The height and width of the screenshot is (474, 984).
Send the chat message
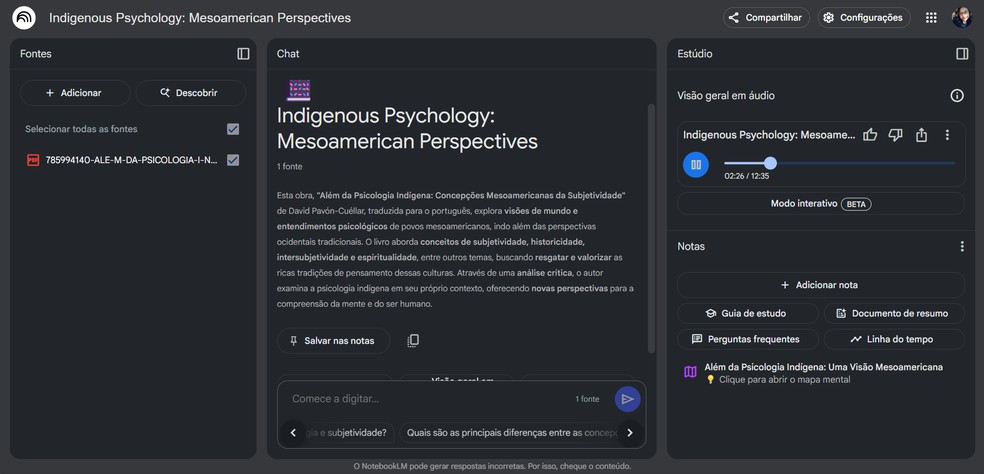coord(628,399)
